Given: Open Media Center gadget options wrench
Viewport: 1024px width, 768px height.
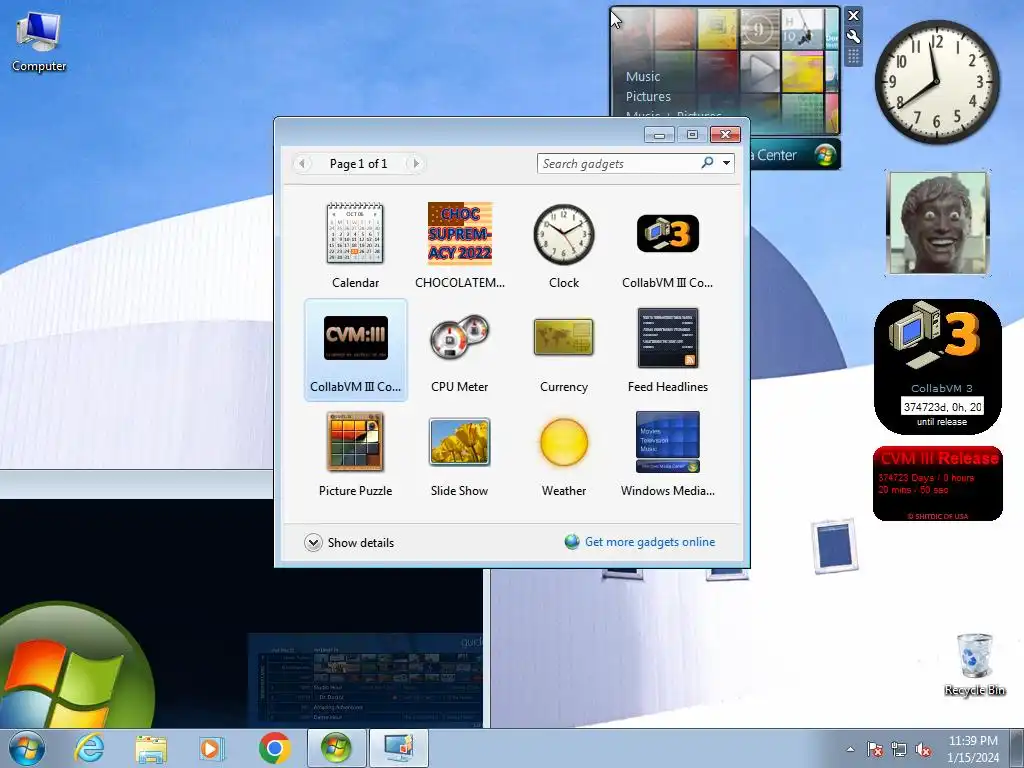Looking at the screenshot, I should 853,37.
